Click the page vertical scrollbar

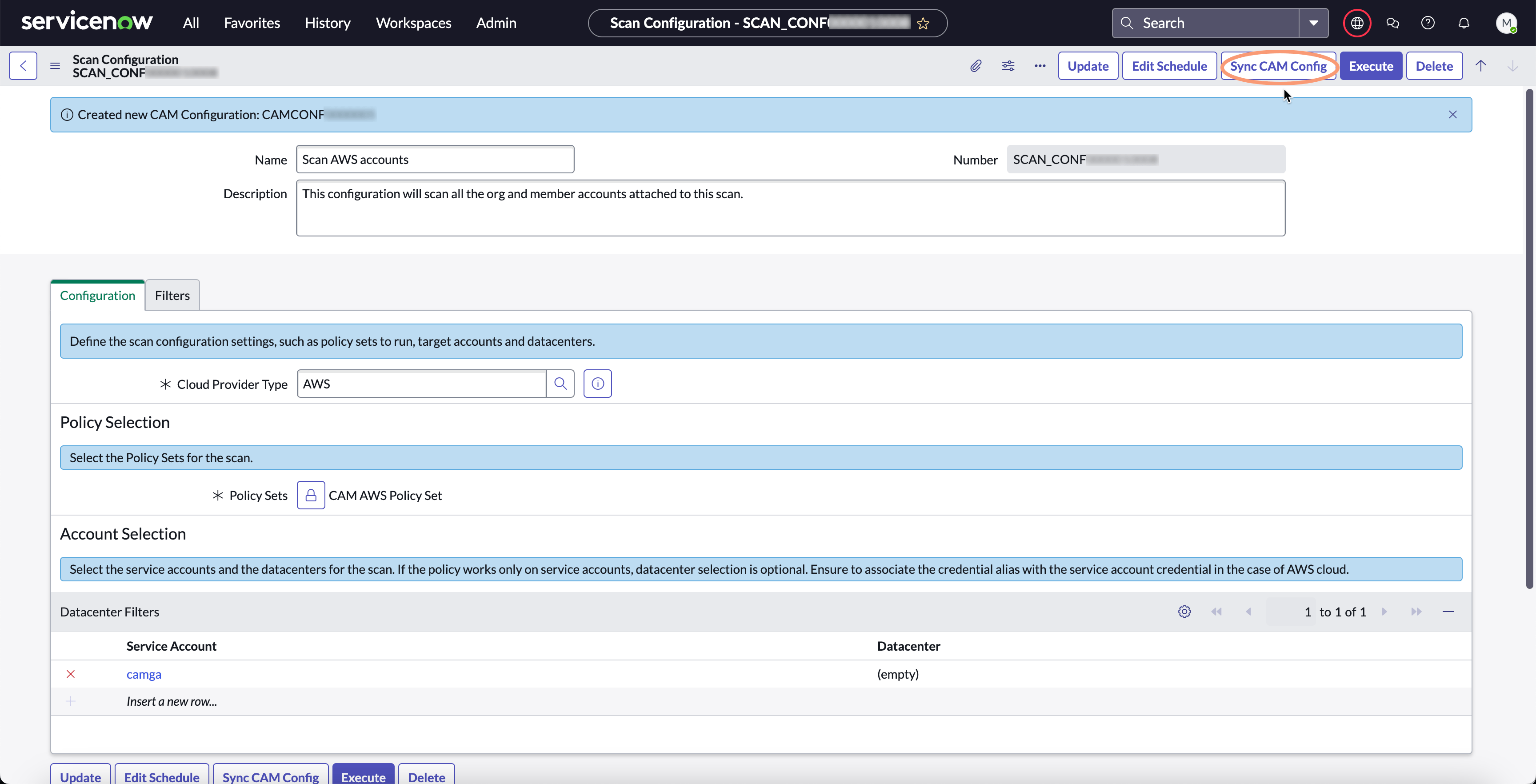pos(1529,339)
